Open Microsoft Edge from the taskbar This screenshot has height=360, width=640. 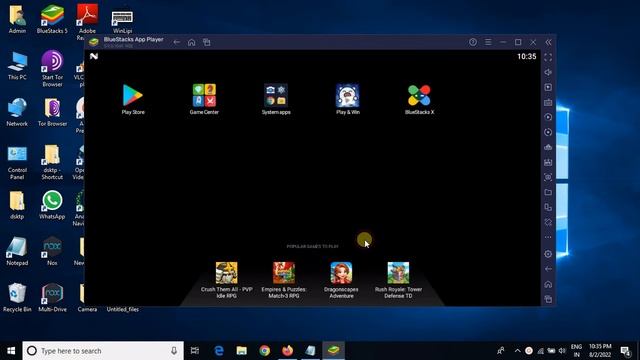(219, 351)
